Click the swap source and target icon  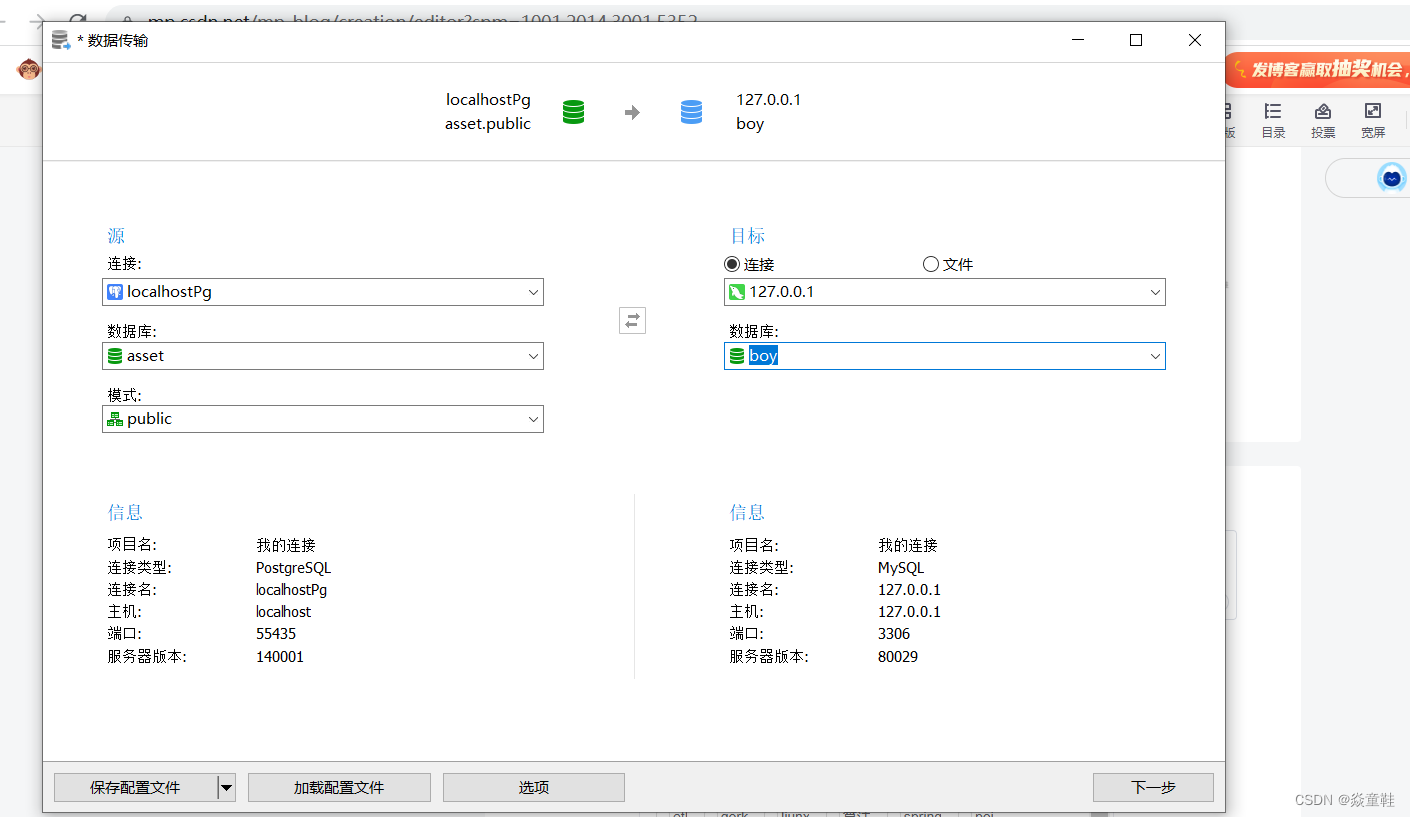coord(632,321)
